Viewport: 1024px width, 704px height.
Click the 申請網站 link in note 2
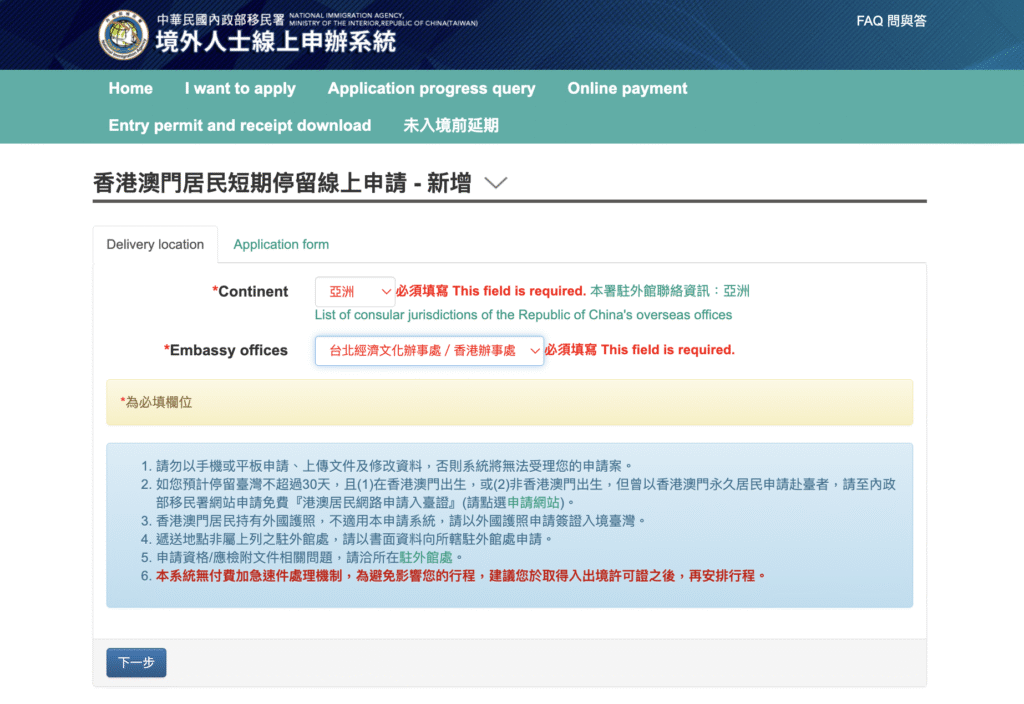click(x=527, y=502)
